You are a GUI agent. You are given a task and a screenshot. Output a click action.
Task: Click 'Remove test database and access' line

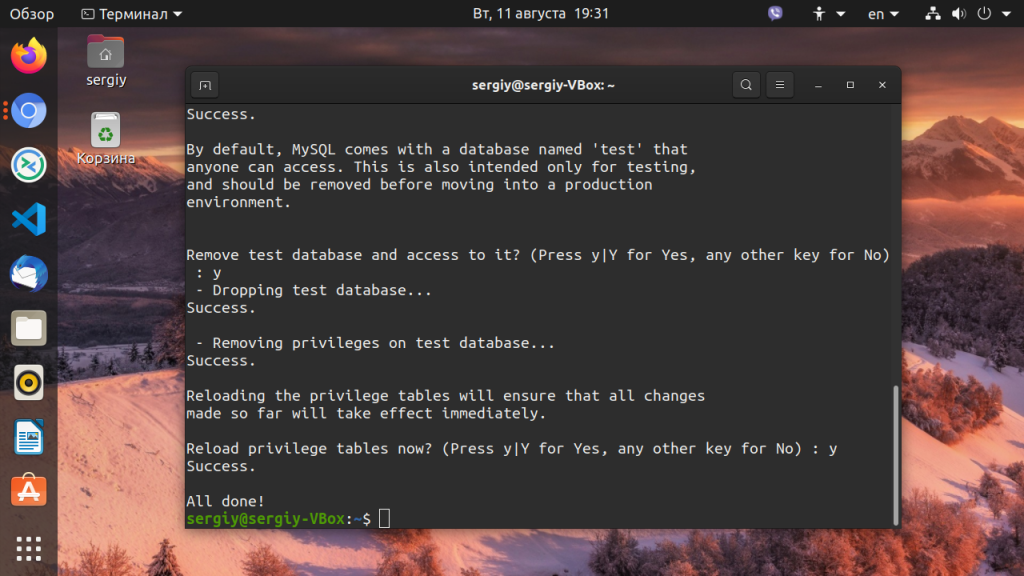pyautogui.click(x=538, y=255)
